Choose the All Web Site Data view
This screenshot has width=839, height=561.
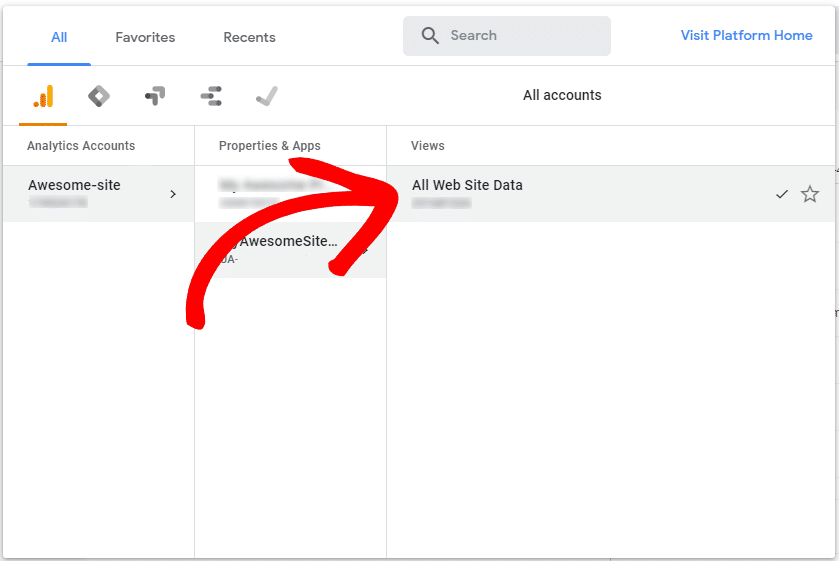(611, 194)
